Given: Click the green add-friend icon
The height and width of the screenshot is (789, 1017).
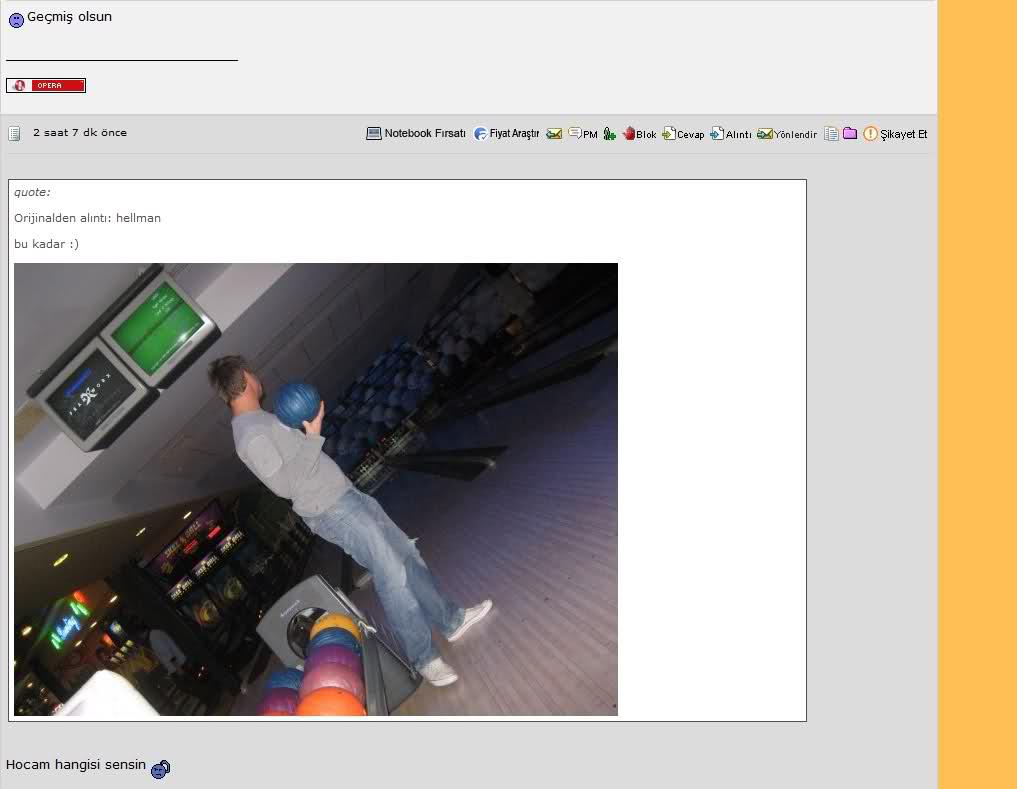Looking at the screenshot, I should [x=609, y=133].
